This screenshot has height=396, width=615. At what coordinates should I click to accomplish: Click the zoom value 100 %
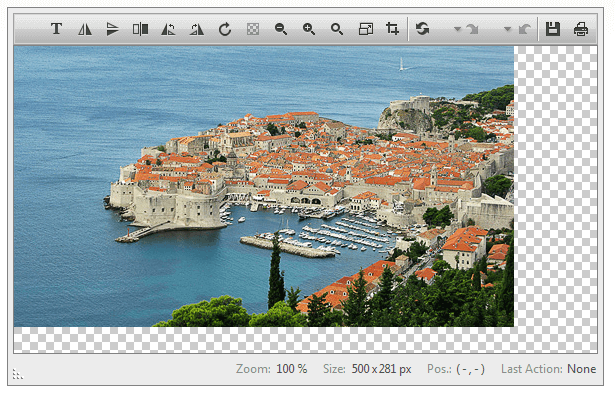click(x=291, y=369)
